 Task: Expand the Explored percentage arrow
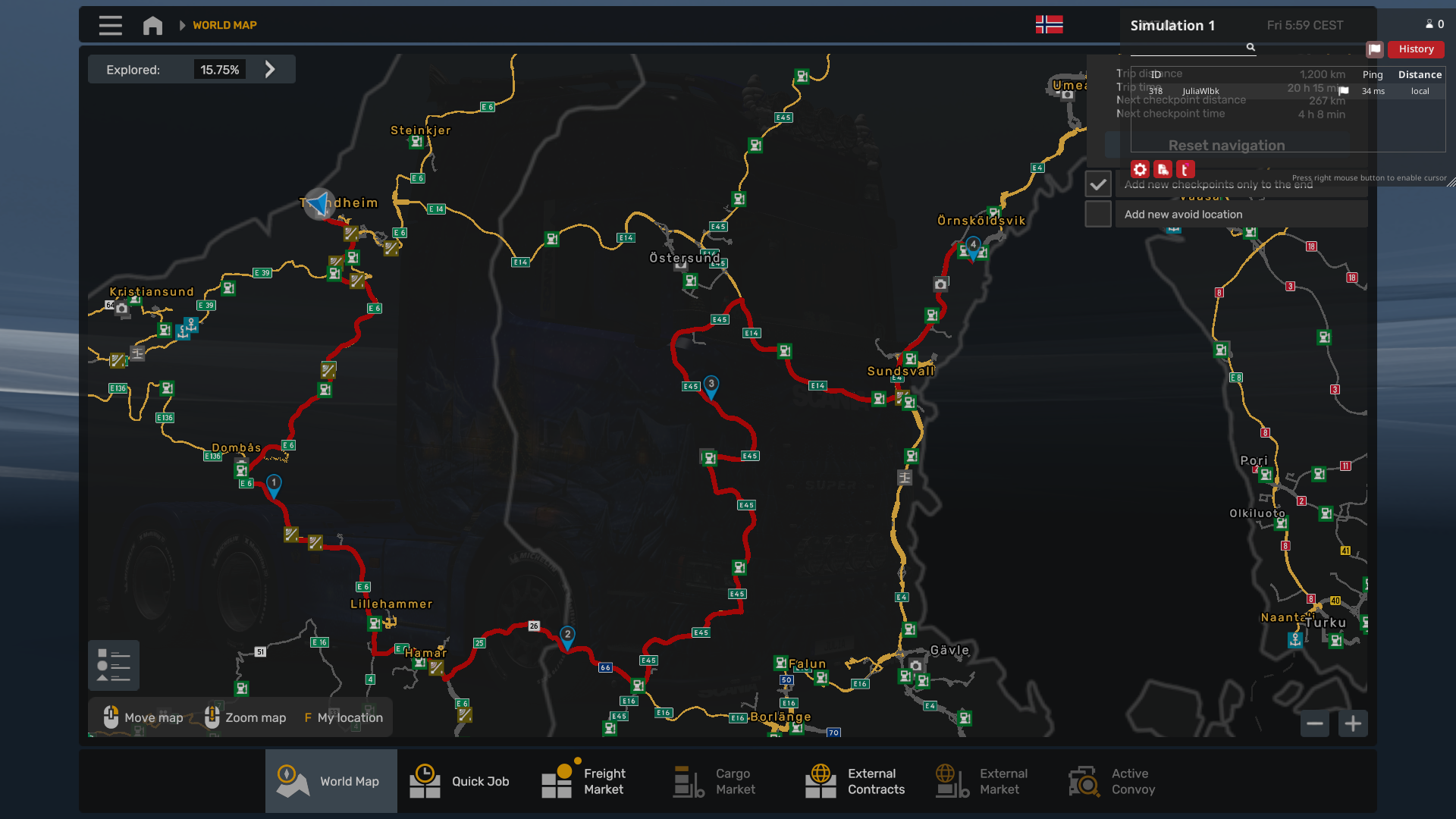pyautogui.click(x=270, y=70)
